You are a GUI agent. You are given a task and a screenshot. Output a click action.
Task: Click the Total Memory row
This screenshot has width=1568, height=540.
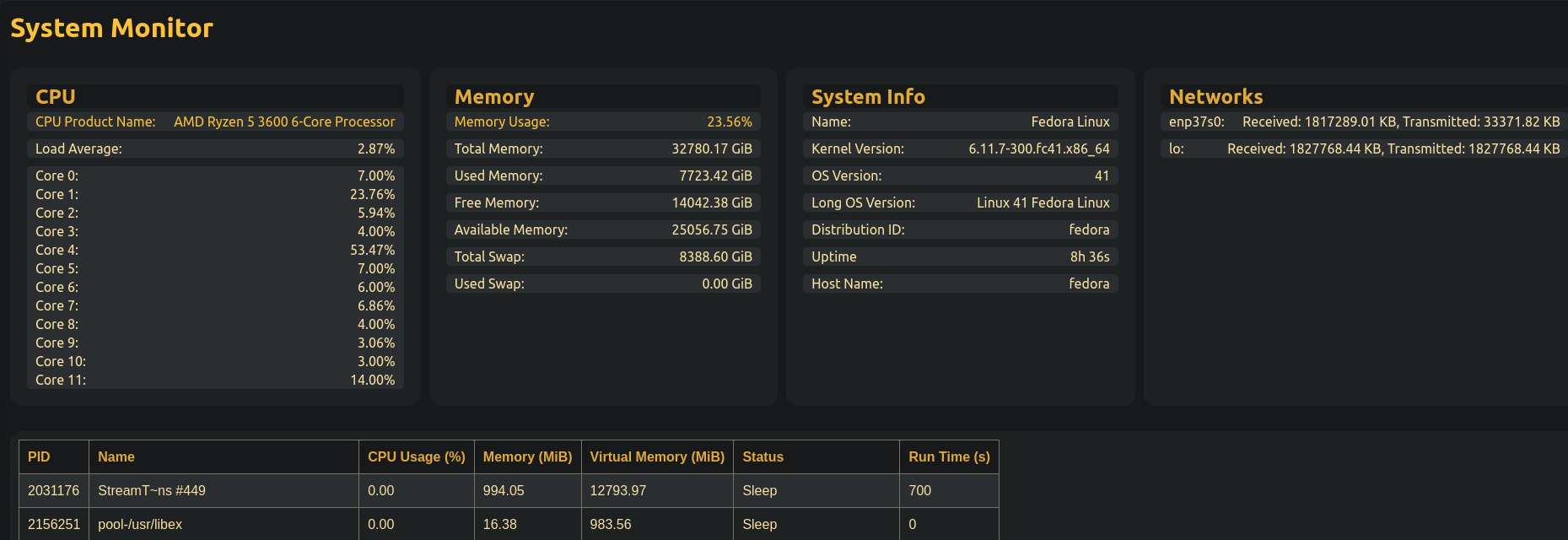coord(603,148)
